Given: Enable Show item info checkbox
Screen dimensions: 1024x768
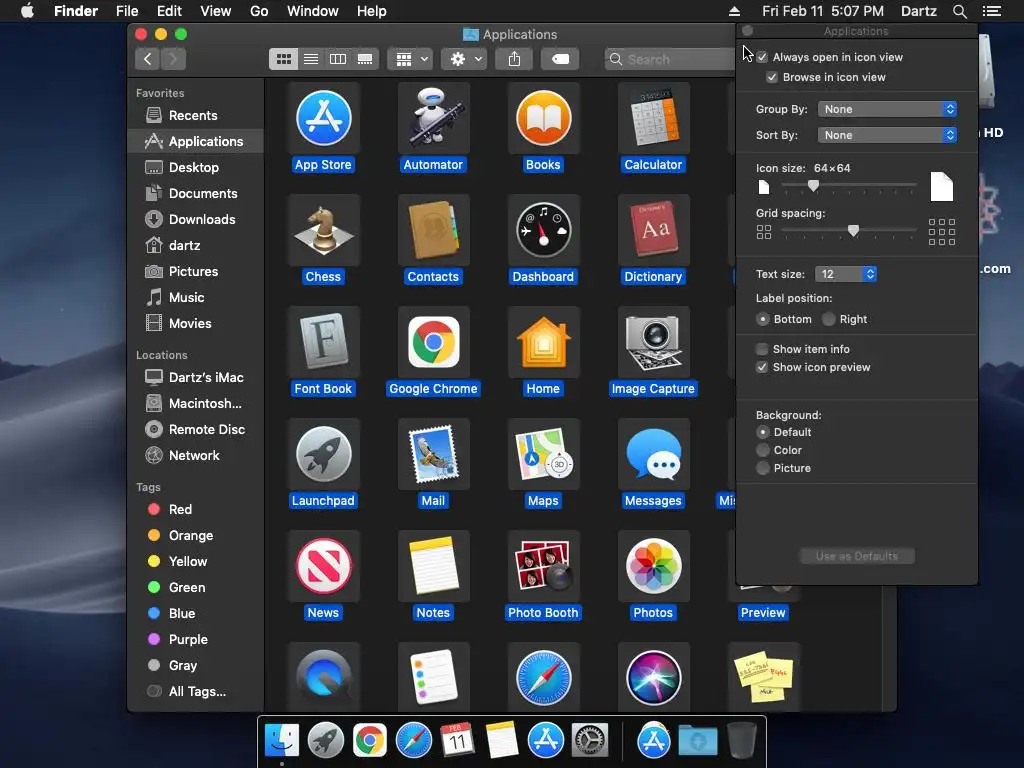Looking at the screenshot, I should pos(761,349).
